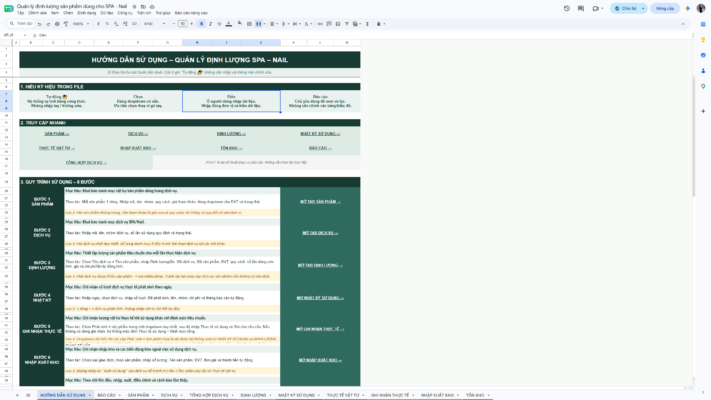
Task: Open the Dữ liệu menu
Action: click(107, 13)
